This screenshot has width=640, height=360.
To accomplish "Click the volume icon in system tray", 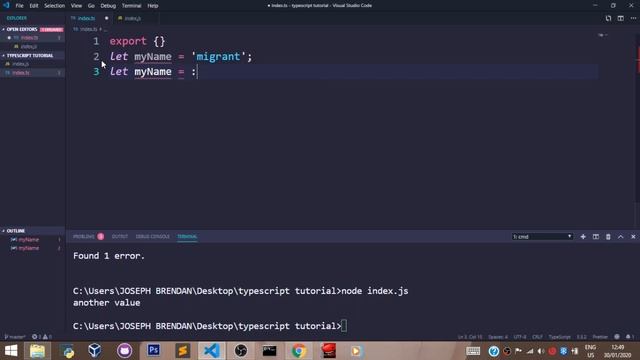I will coord(541,351).
